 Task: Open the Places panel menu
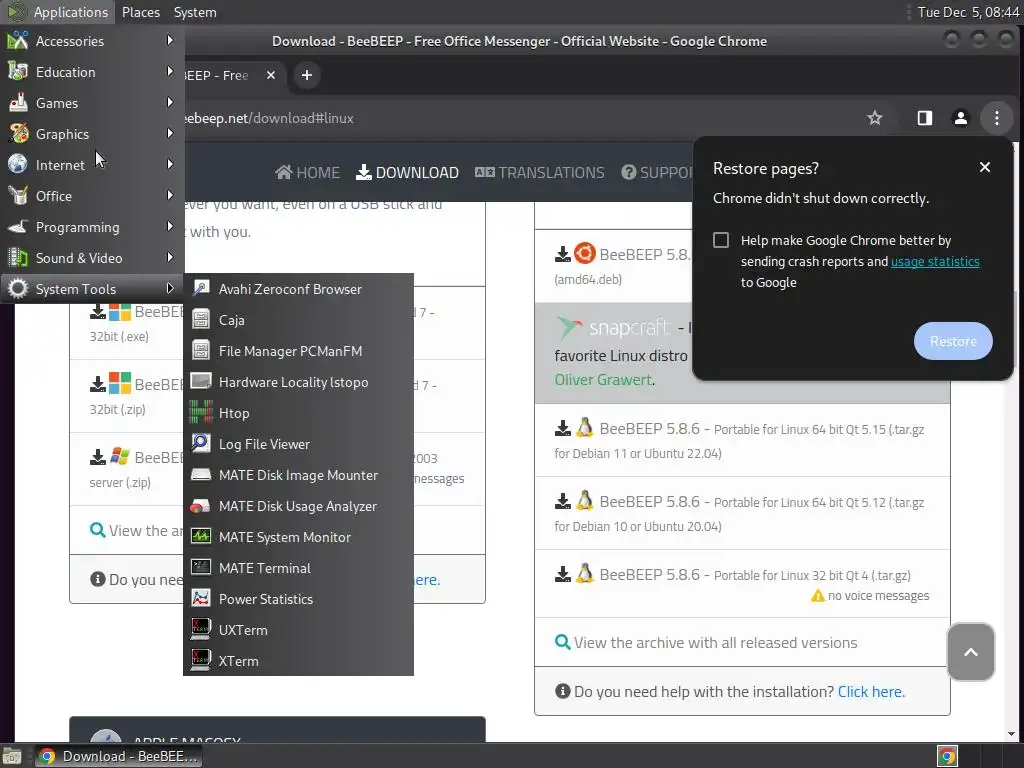140,12
